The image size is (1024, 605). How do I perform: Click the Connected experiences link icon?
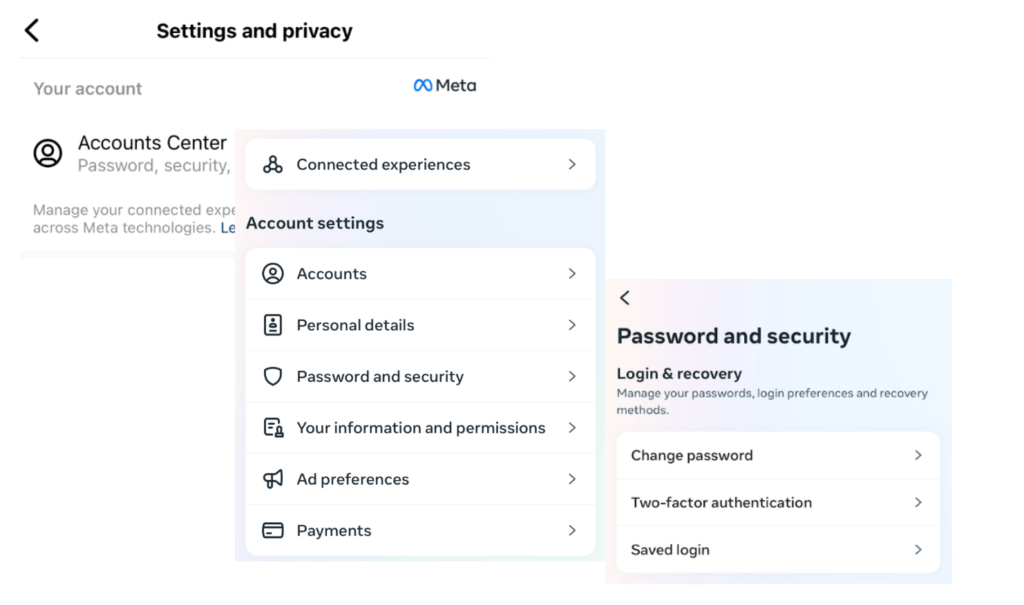click(x=271, y=163)
